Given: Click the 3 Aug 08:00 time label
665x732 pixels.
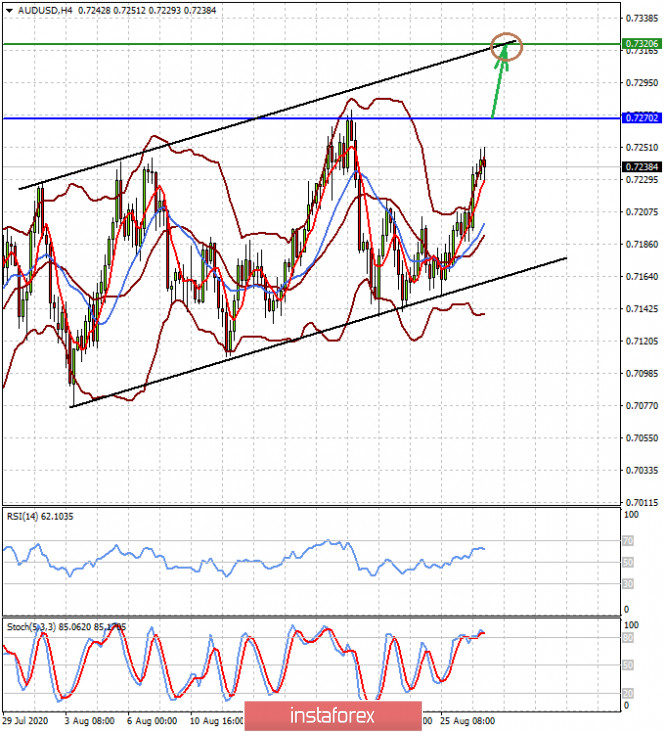Looking at the screenshot, I should [90, 720].
